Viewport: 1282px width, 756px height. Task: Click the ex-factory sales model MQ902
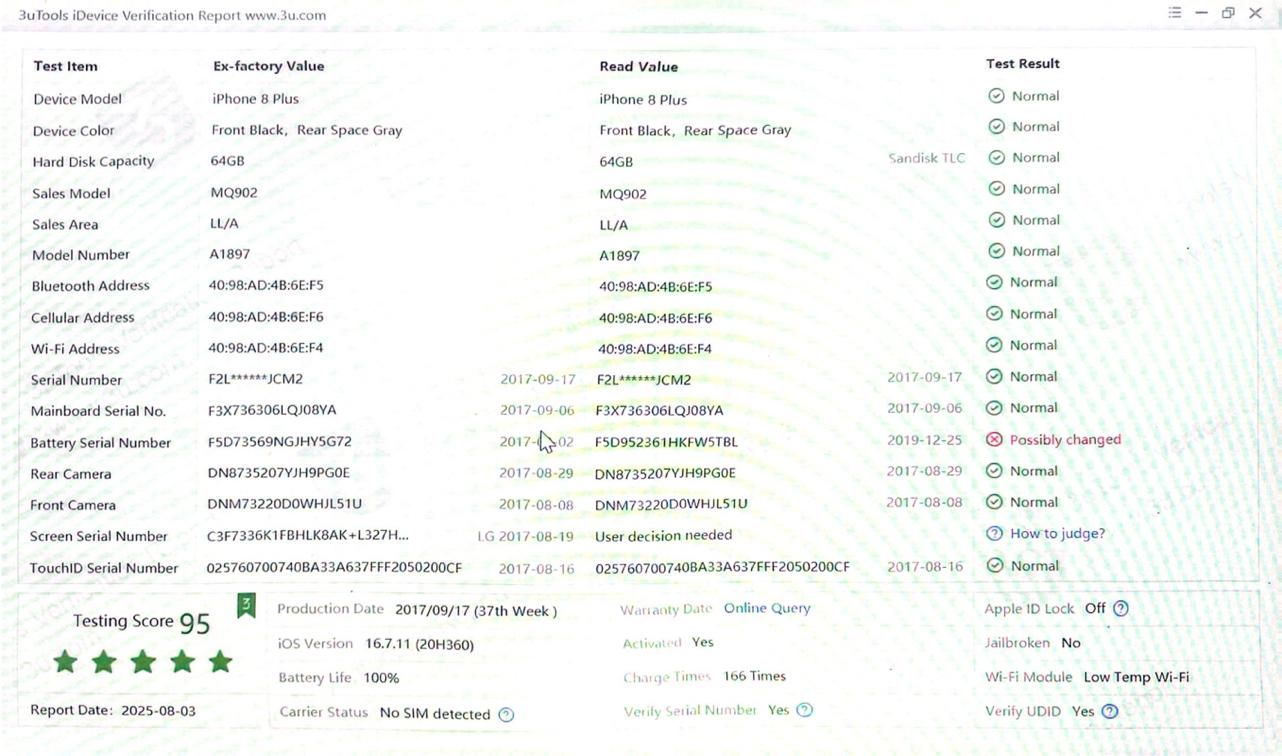tap(234, 192)
